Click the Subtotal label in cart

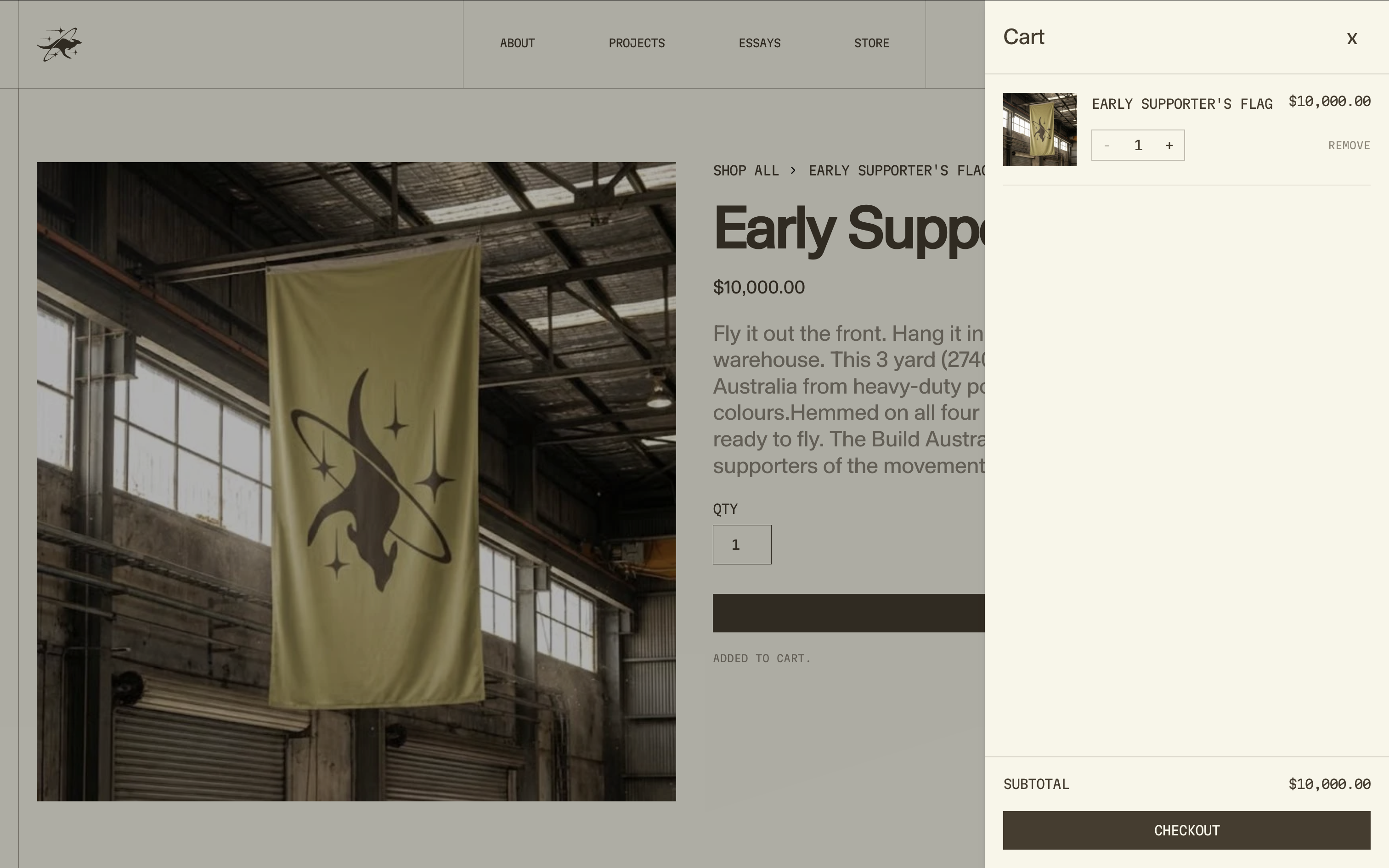pyautogui.click(x=1036, y=784)
